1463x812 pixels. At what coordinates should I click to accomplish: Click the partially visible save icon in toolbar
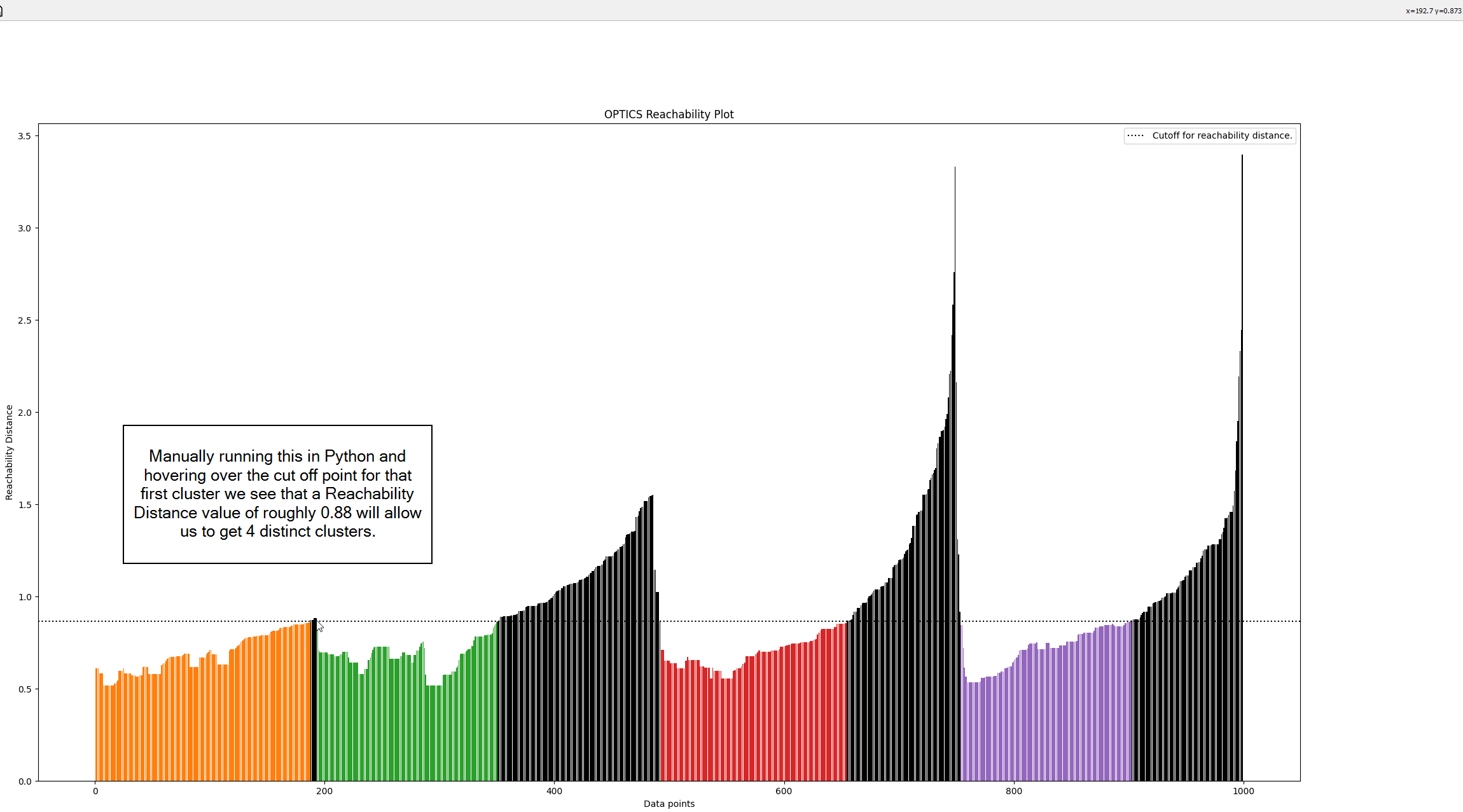(x=1, y=11)
